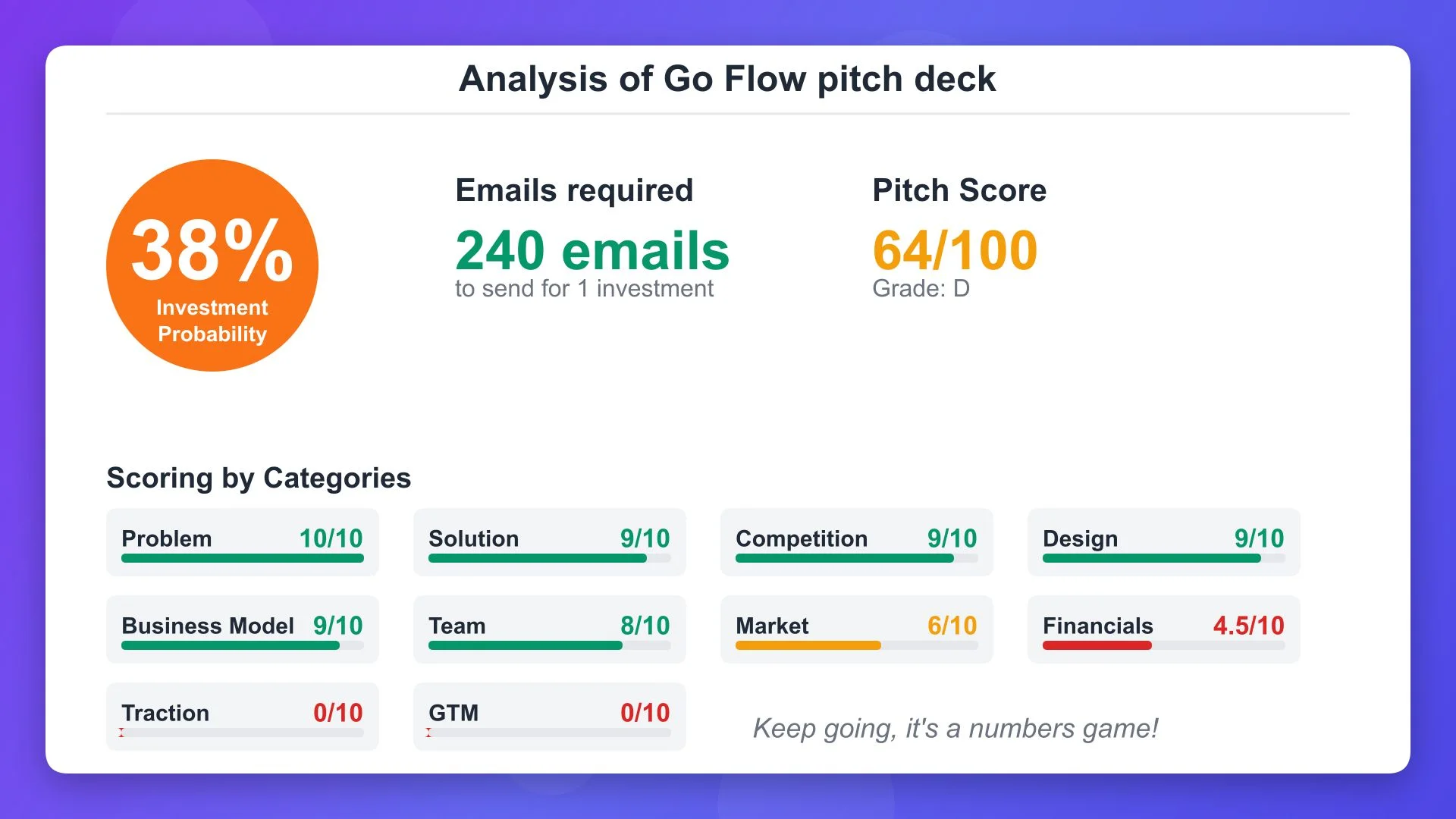The height and width of the screenshot is (819, 1456).
Task: Click the red marker on Traction bar
Action: 121,733
